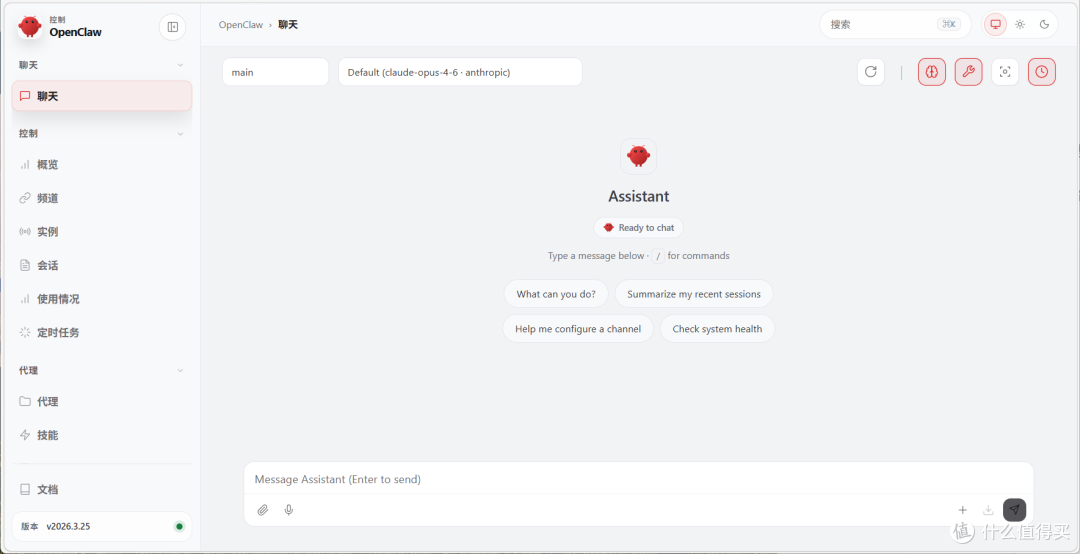Open 会话 sessions in sidebar
1080x554 pixels.
[x=102, y=265]
